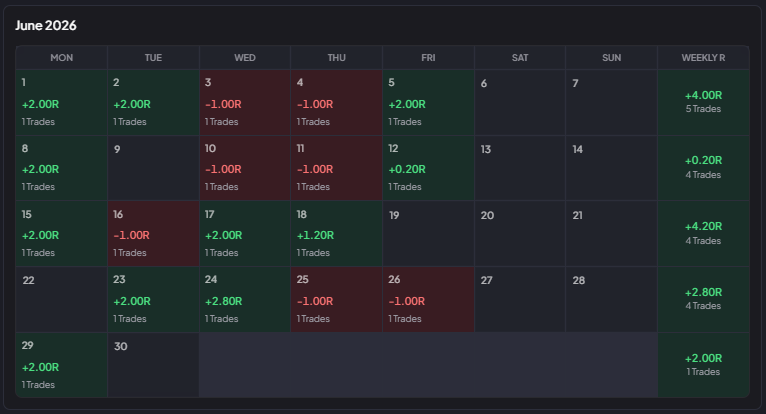Select the June 14 cell
This screenshot has width=766, height=414.
(x=612, y=168)
